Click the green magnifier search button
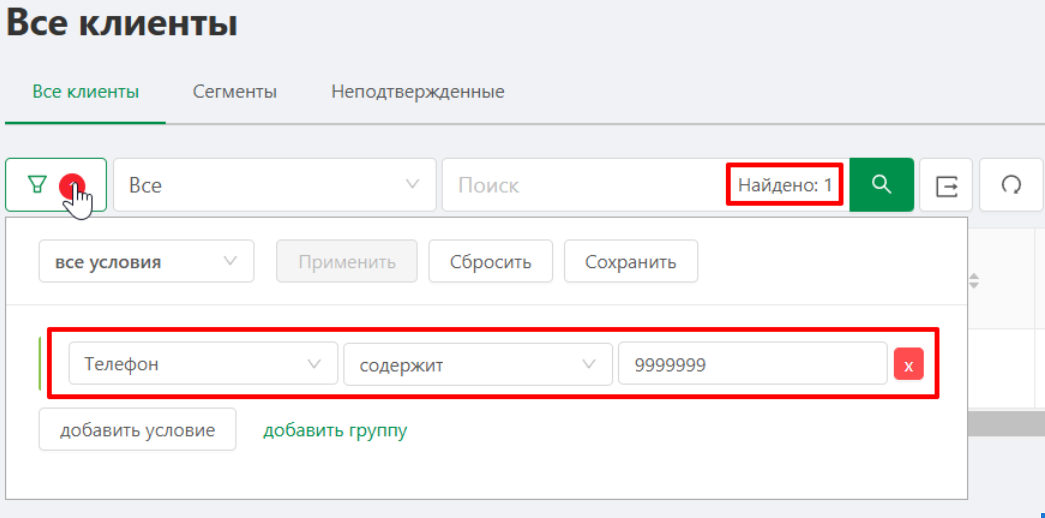 (881, 185)
